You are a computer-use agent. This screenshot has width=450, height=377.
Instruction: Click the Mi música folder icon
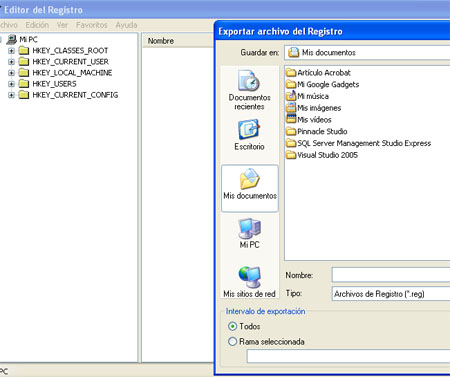[291, 96]
